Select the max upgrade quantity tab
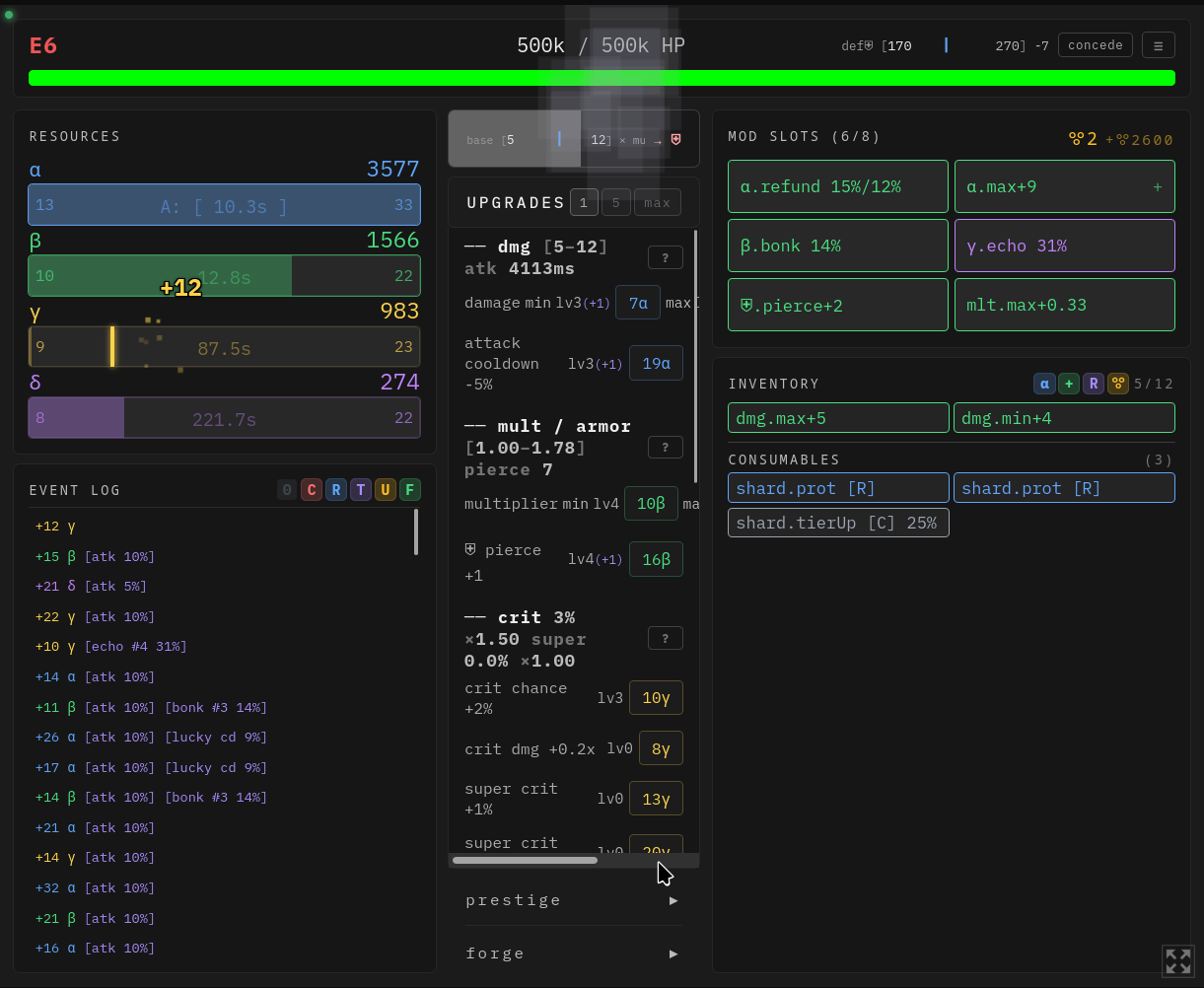This screenshot has height=988, width=1204. click(x=657, y=203)
